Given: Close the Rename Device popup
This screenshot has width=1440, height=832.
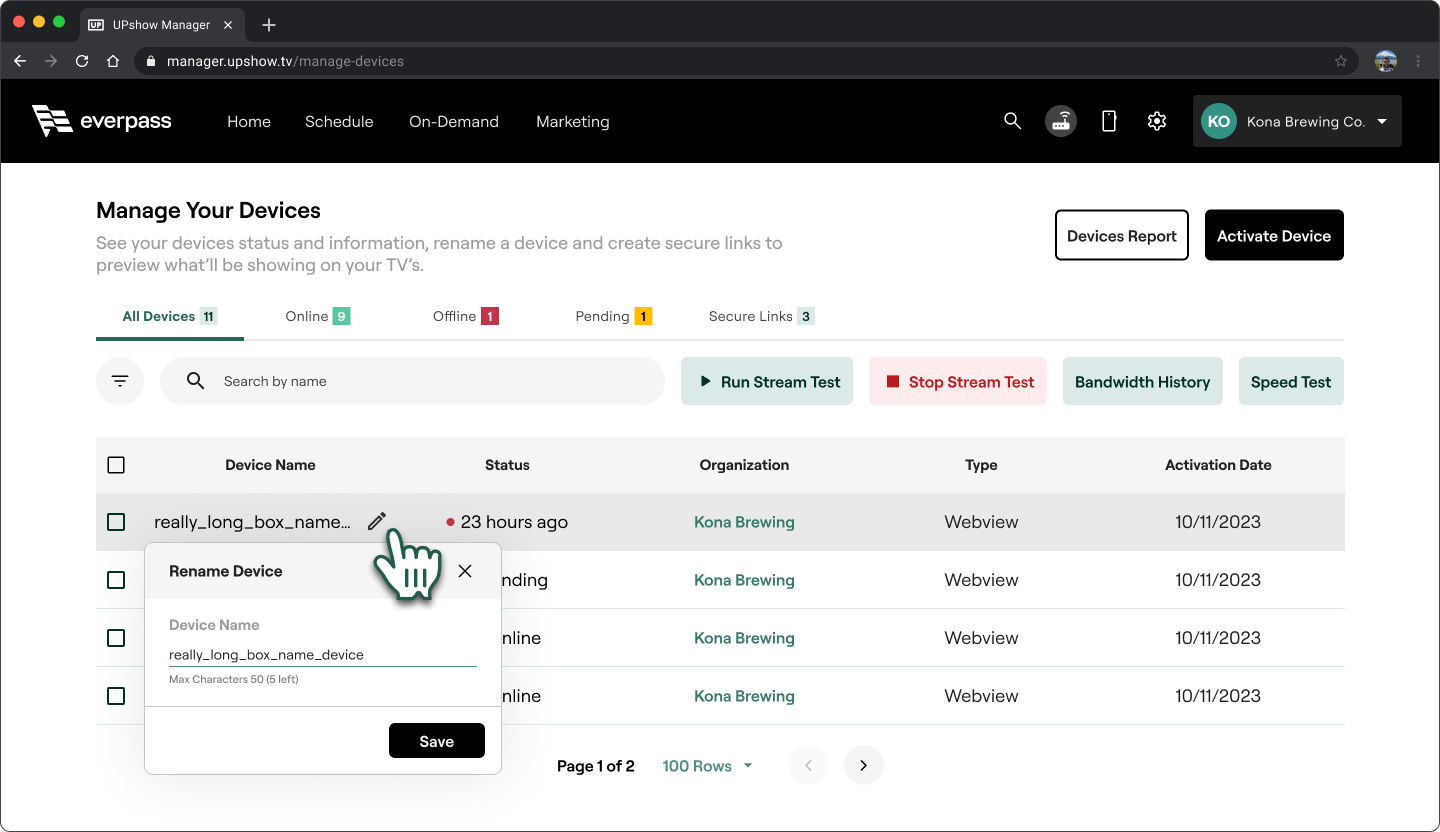Looking at the screenshot, I should pyautogui.click(x=465, y=571).
